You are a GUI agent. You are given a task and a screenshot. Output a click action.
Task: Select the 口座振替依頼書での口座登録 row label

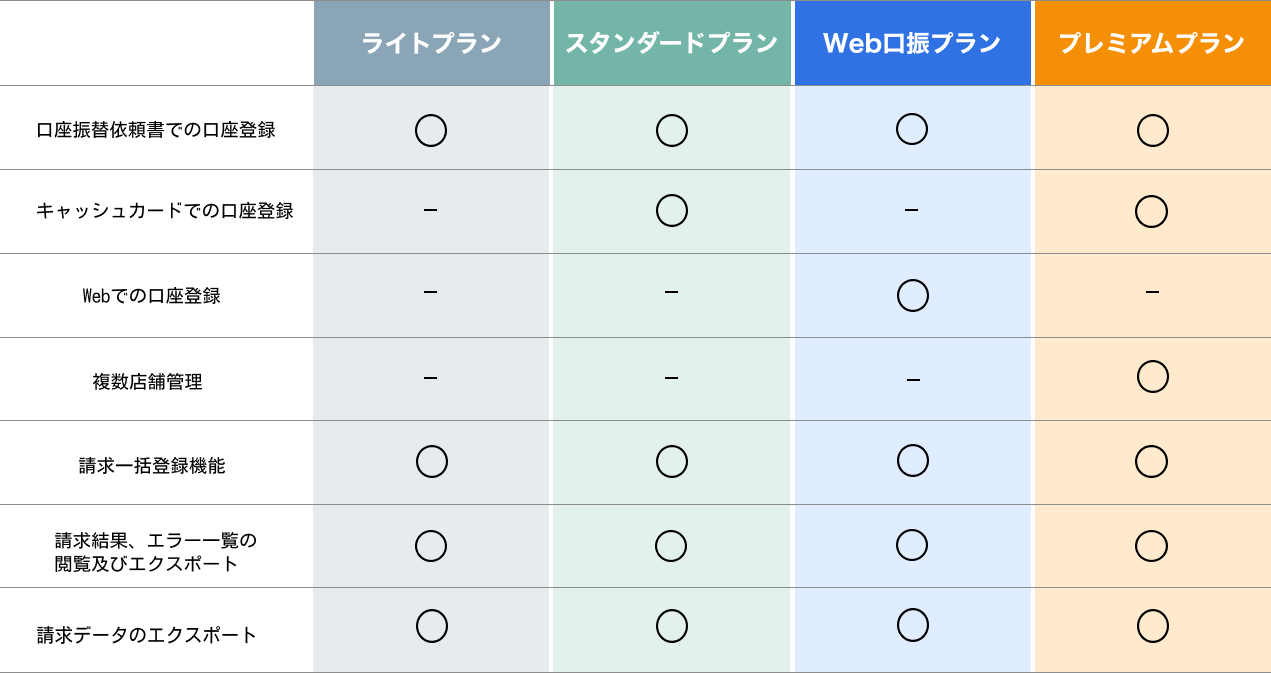tap(156, 130)
